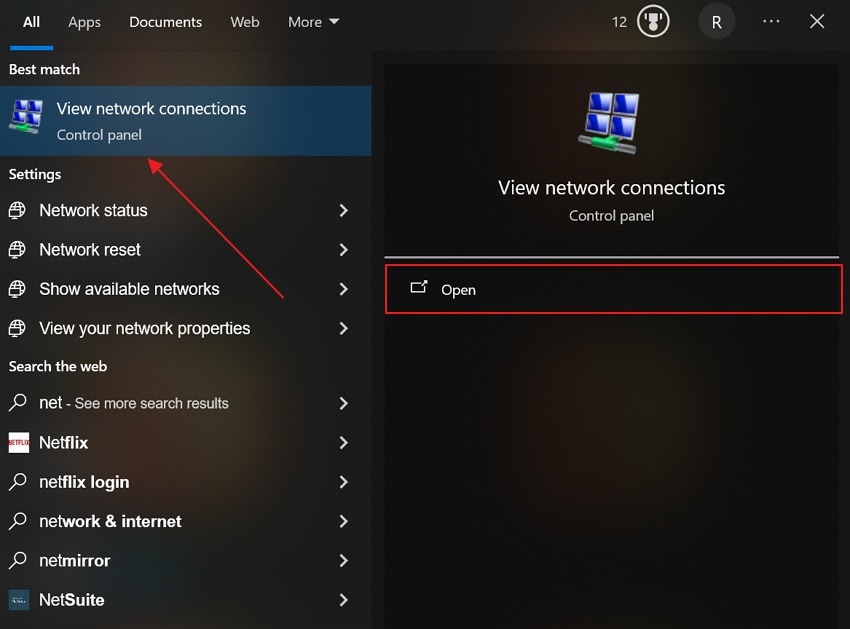Open the Network status setting
Image resolution: width=850 pixels, height=629 pixels.
[185, 210]
